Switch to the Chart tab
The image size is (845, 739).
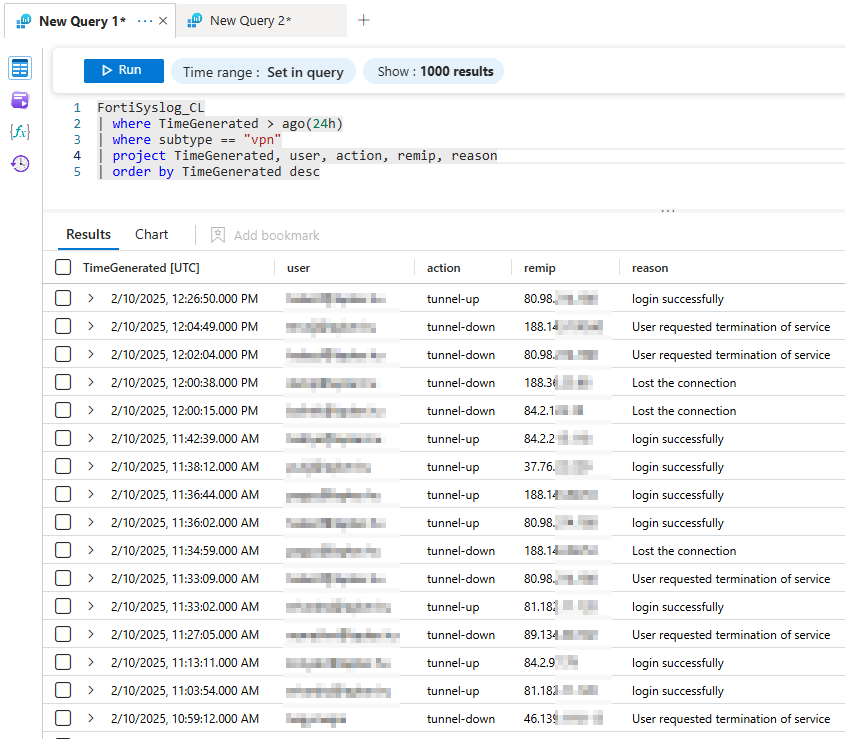coord(152,234)
